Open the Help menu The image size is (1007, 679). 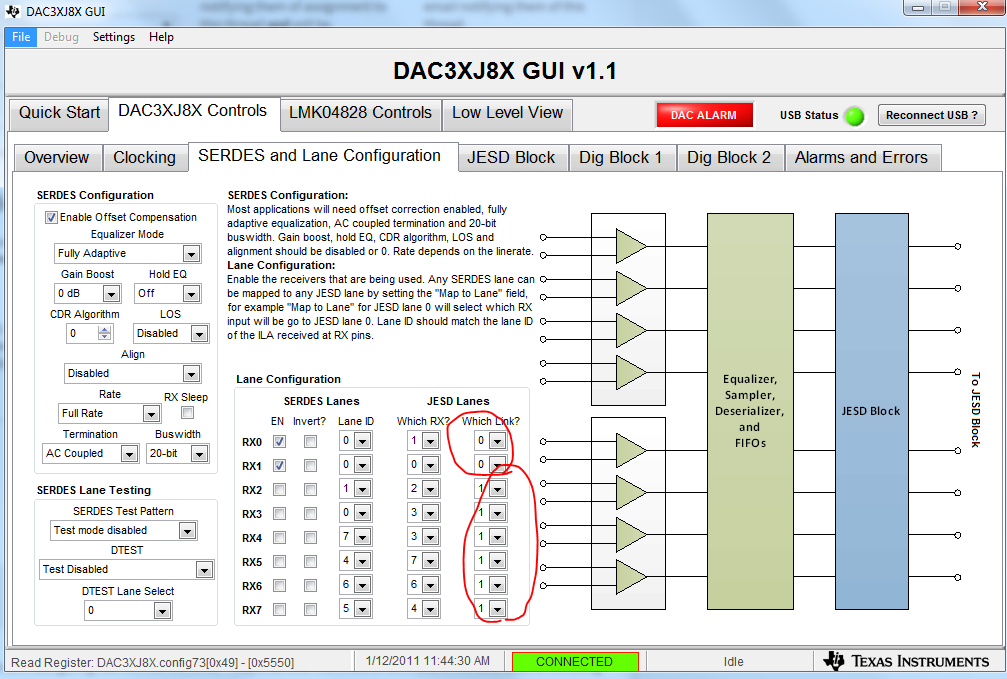(x=161, y=37)
